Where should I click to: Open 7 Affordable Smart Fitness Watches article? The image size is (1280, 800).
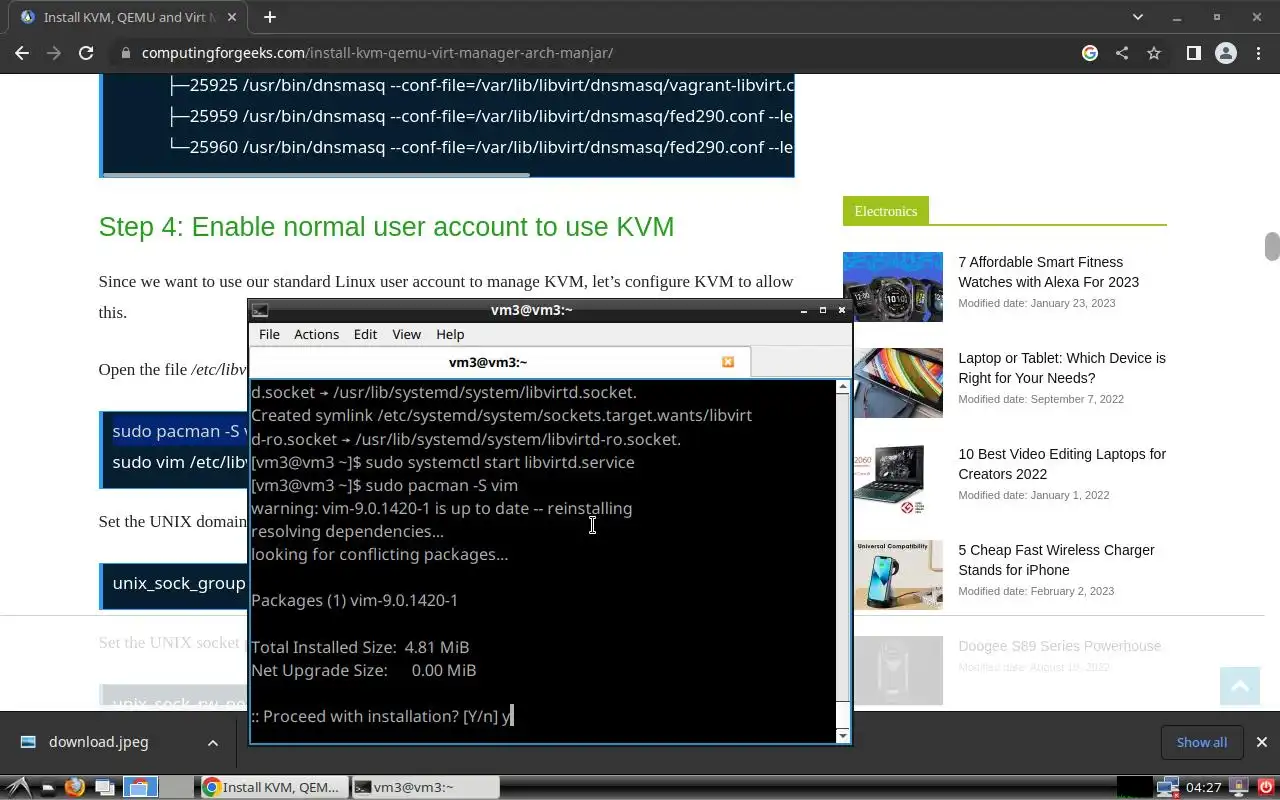pyautogui.click(x=1048, y=272)
